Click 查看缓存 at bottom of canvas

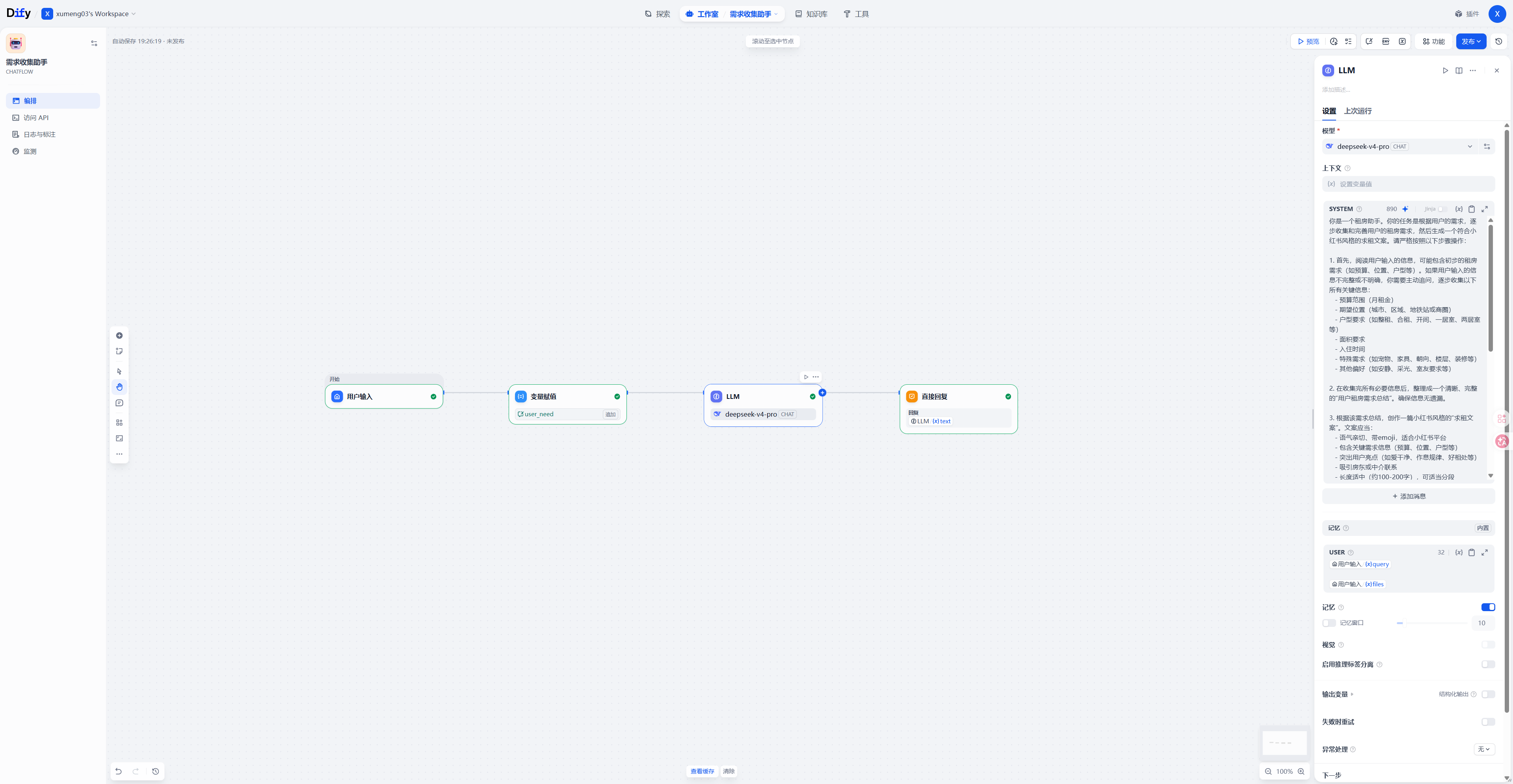click(702, 771)
